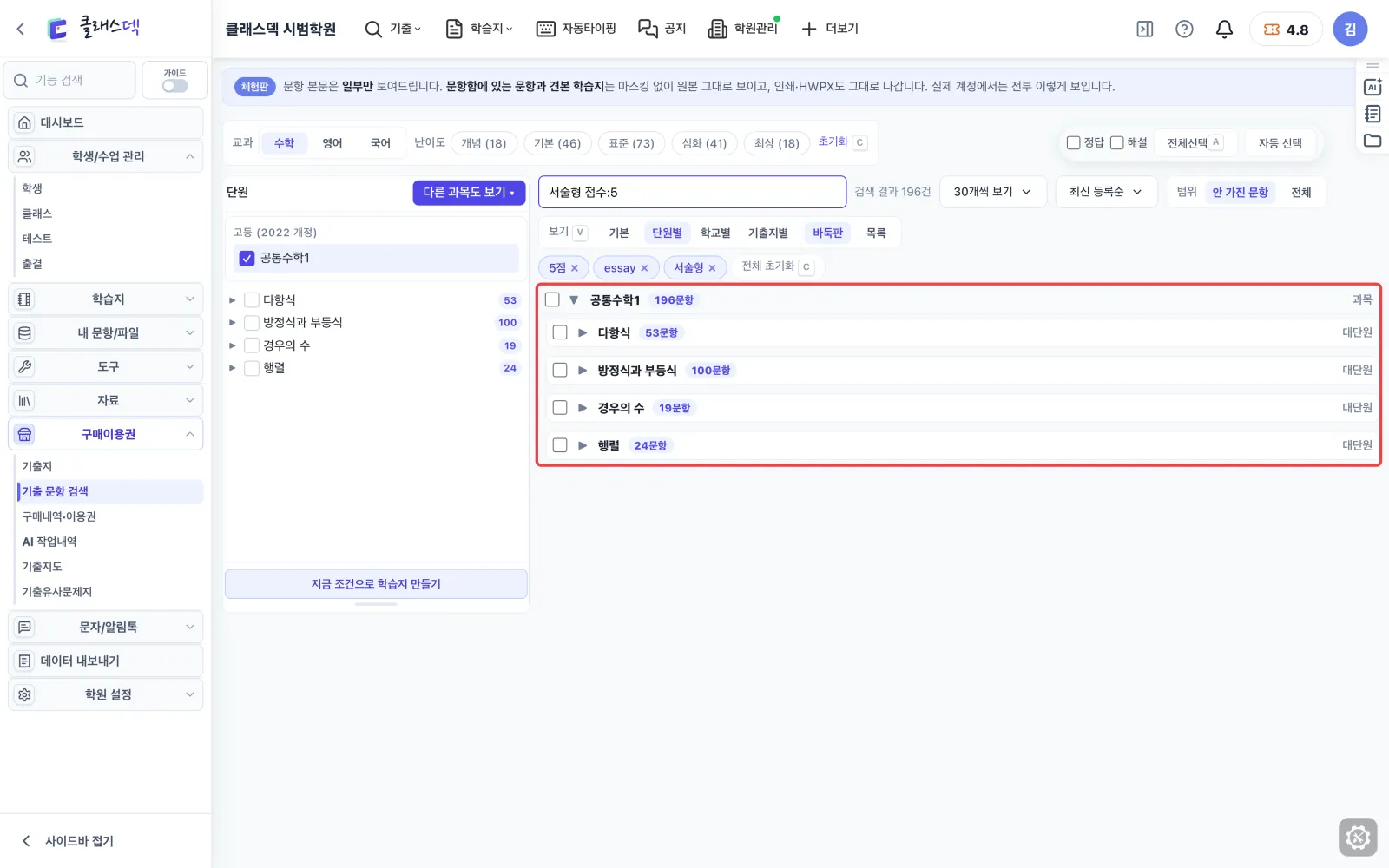Click the floating settings gear at bottom right
Screen dimensions: 1389x868
[x=1358, y=838]
